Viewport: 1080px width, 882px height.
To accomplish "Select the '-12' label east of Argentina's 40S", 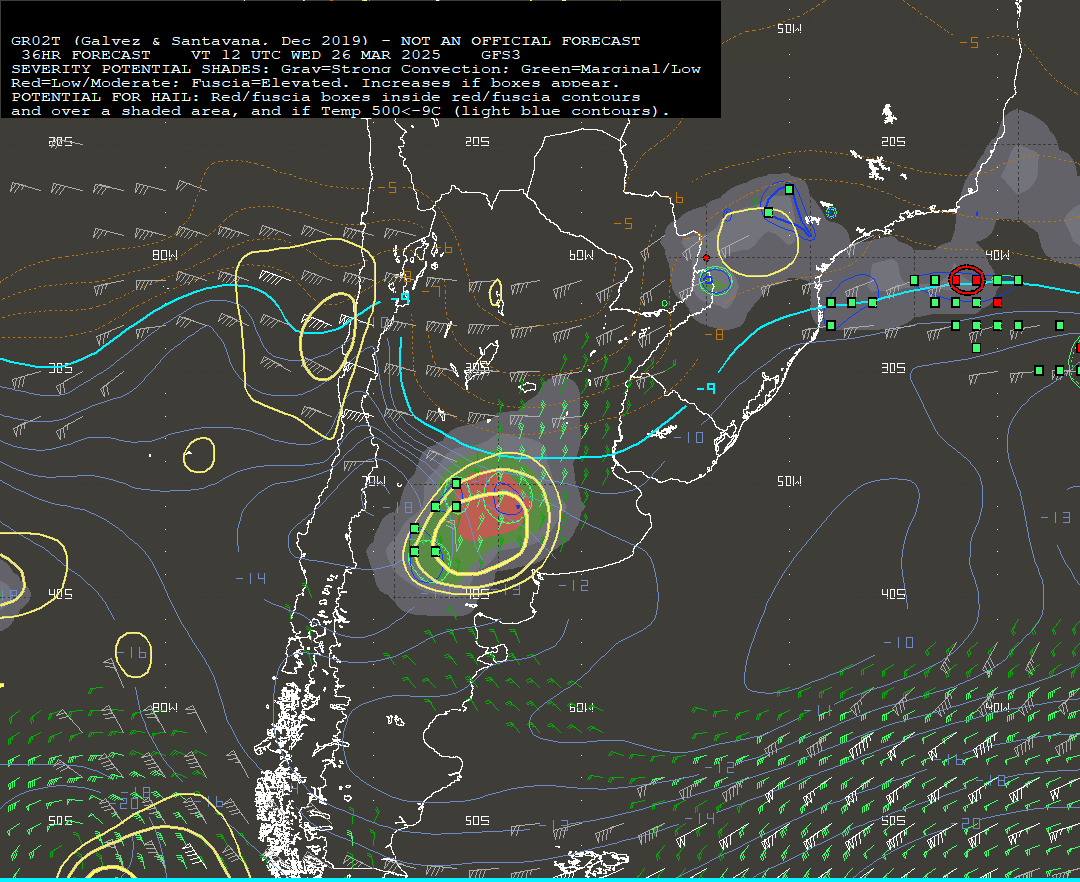I will coord(574,585).
